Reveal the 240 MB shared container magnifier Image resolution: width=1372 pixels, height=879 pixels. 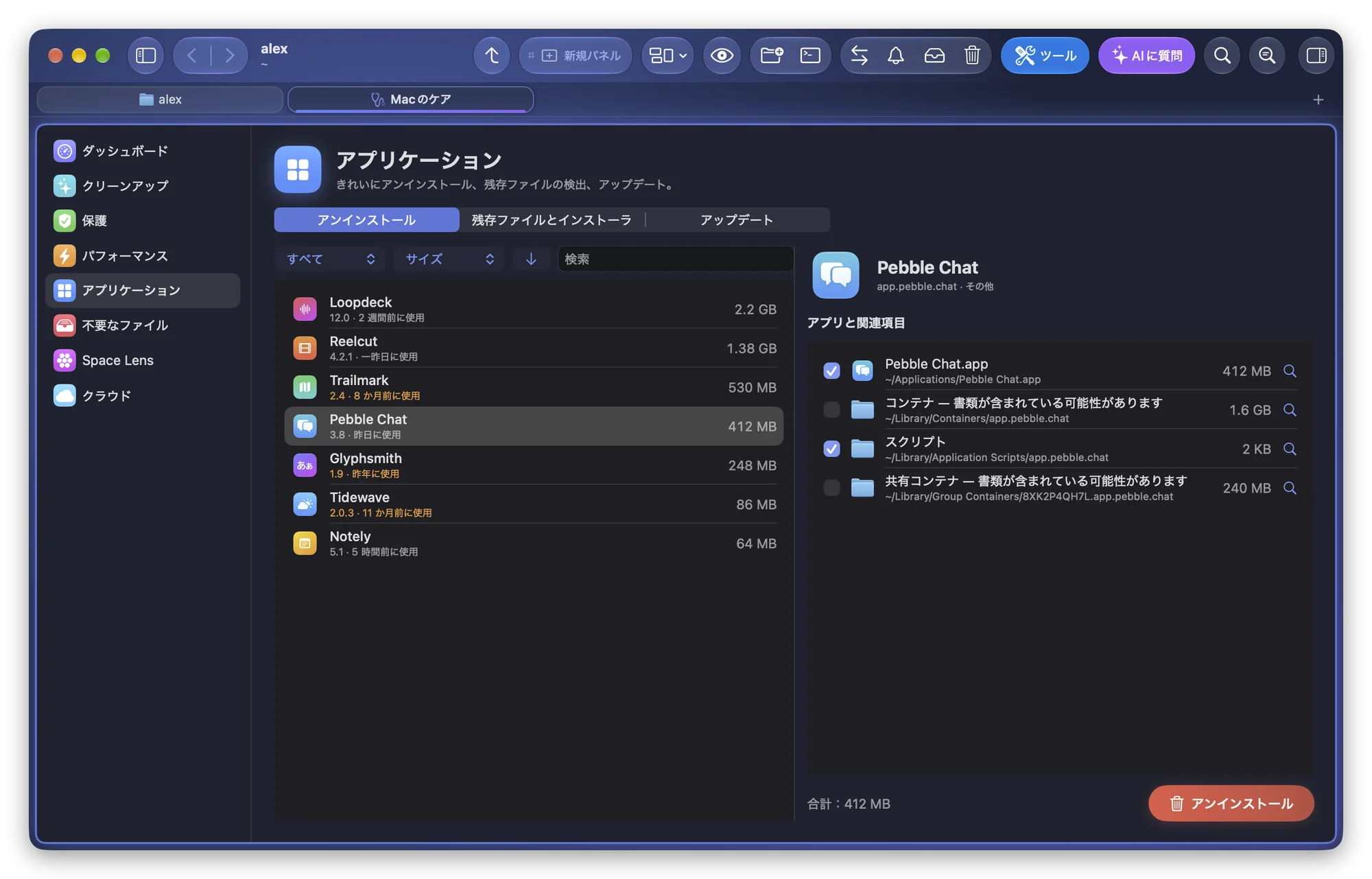click(x=1290, y=489)
